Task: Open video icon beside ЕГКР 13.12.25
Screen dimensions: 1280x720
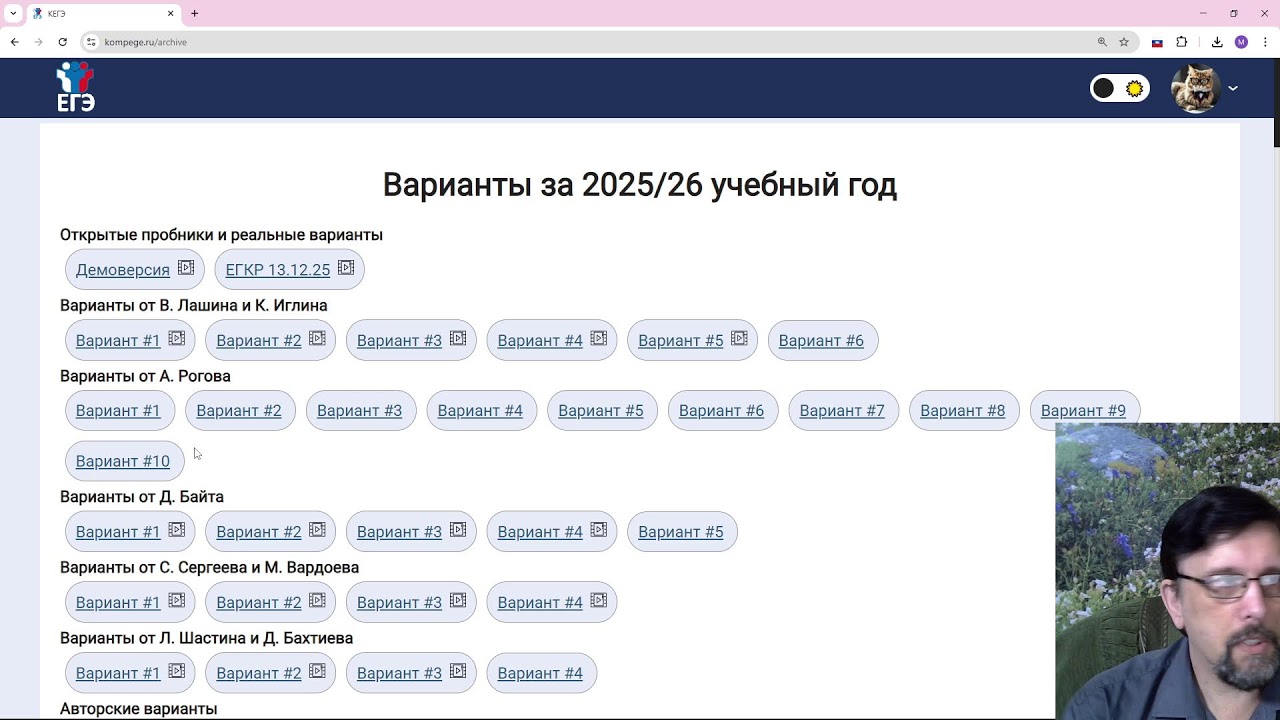Action: point(346,268)
